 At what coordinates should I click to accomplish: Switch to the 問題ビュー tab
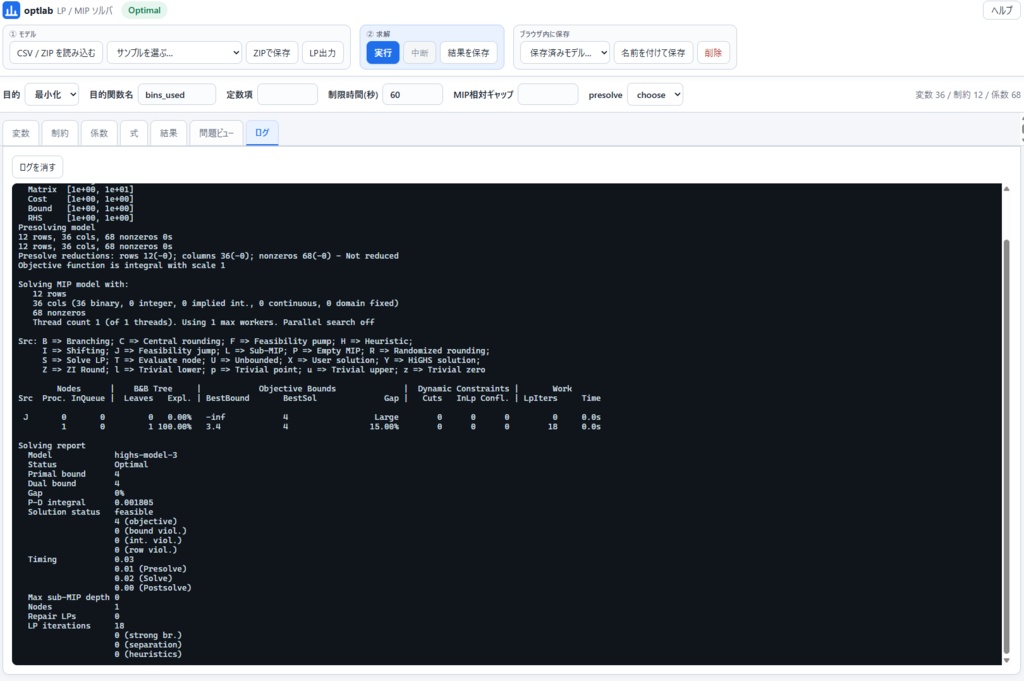[216, 133]
